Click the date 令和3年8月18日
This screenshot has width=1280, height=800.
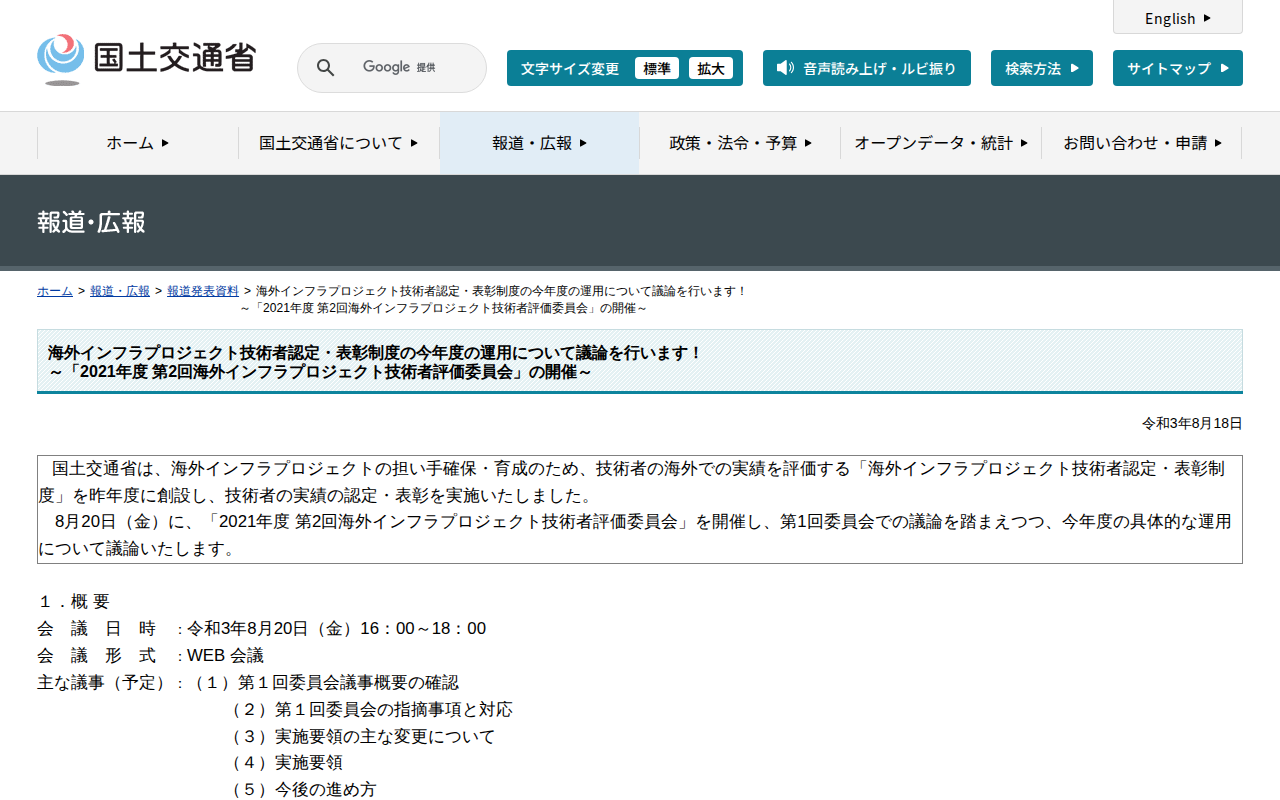point(1192,424)
